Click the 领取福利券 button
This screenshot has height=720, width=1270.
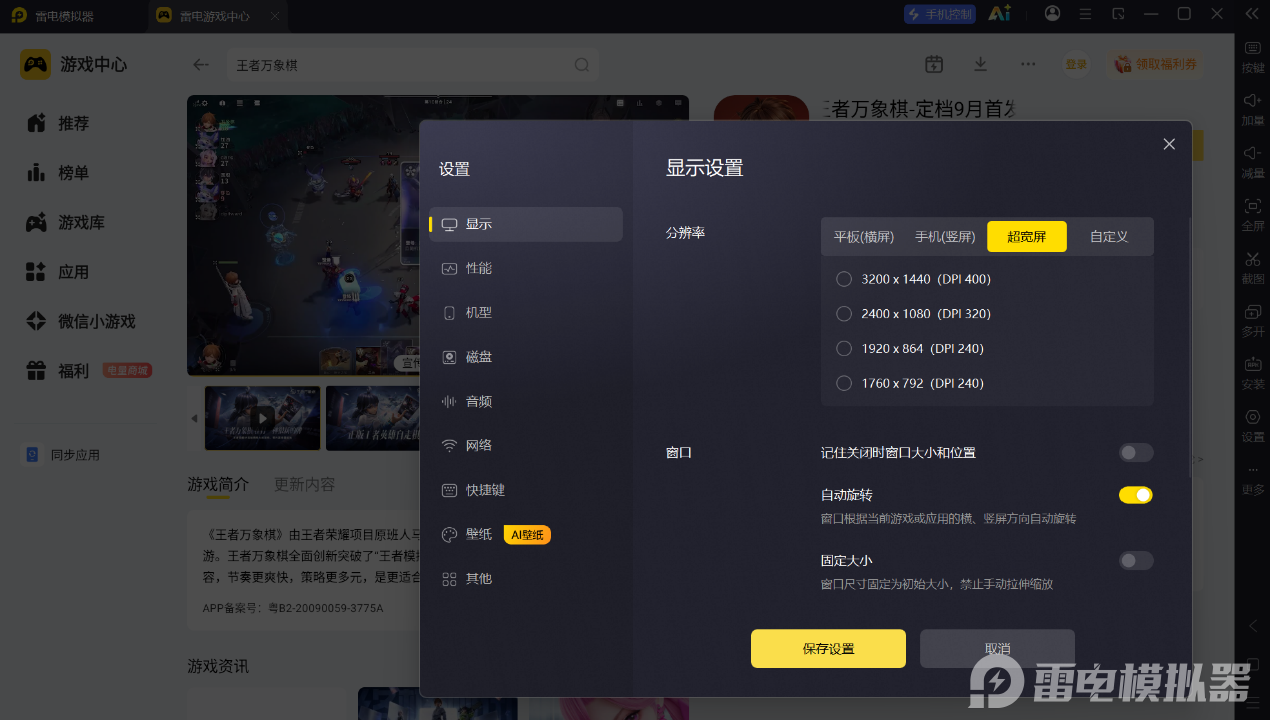coord(1155,64)
